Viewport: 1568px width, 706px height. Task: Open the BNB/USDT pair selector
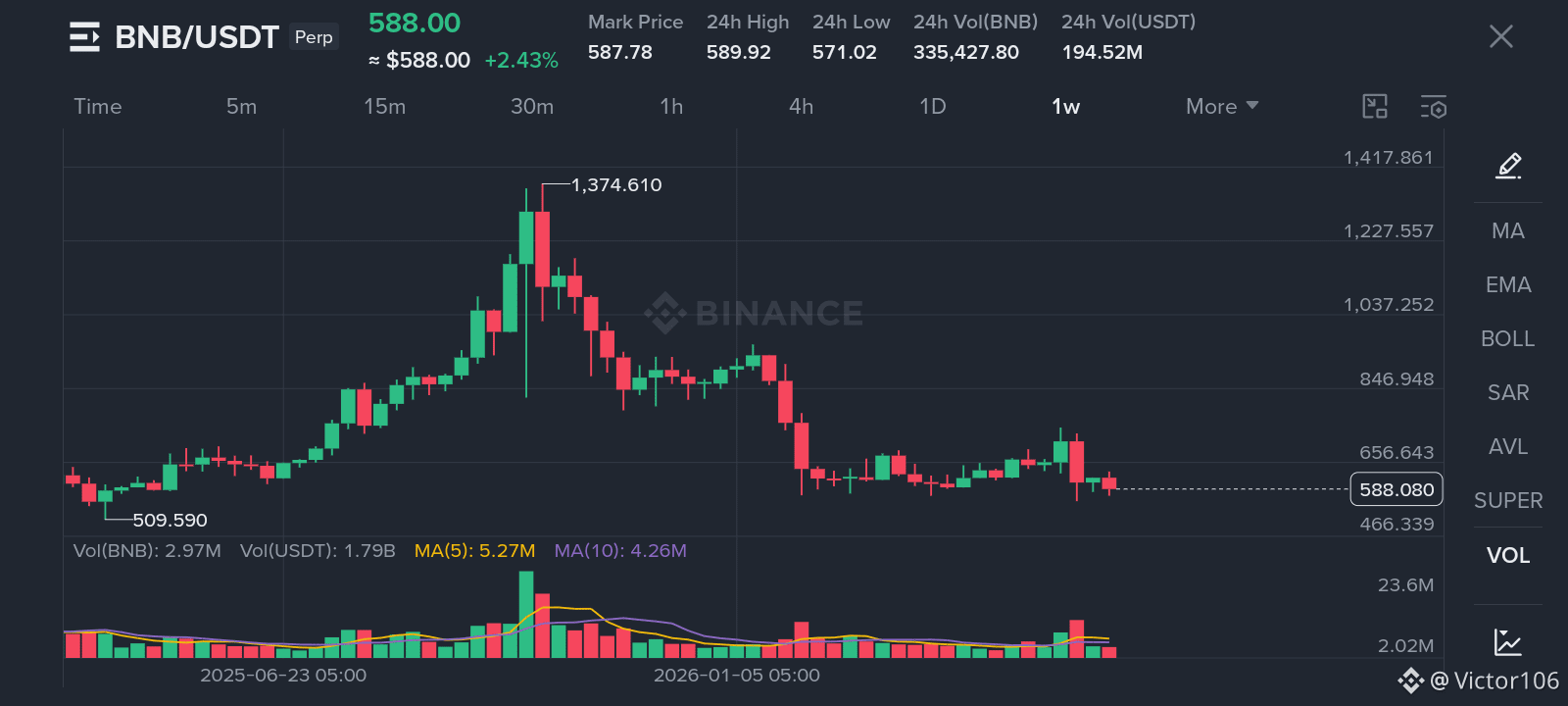[x=197, y=37]
